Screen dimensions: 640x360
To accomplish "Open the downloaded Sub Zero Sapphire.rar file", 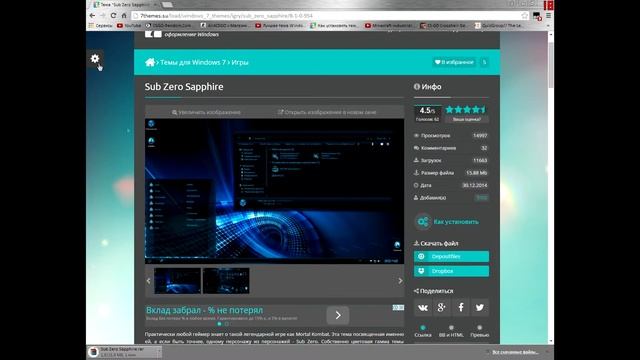I will 121,352.
